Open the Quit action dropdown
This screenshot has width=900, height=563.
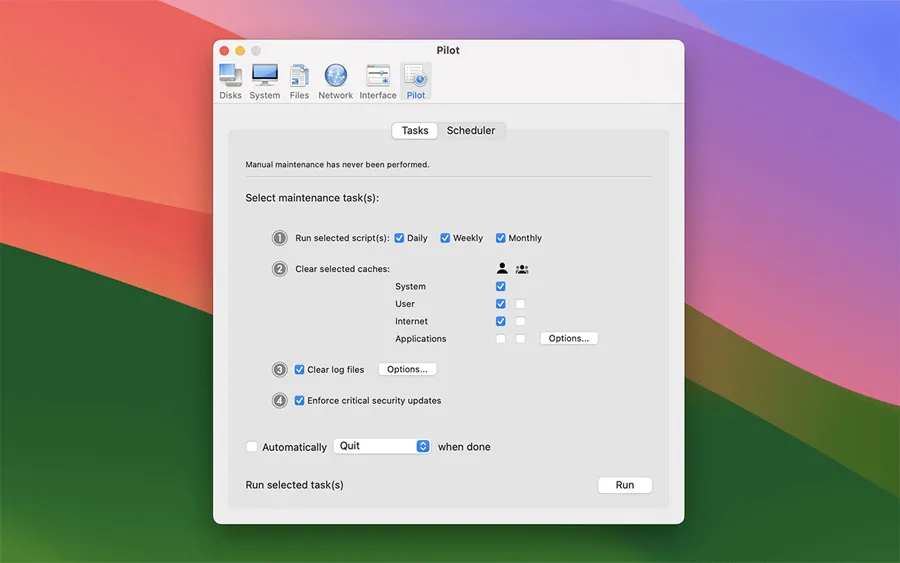pyautogui.click(x=382, y=446)
